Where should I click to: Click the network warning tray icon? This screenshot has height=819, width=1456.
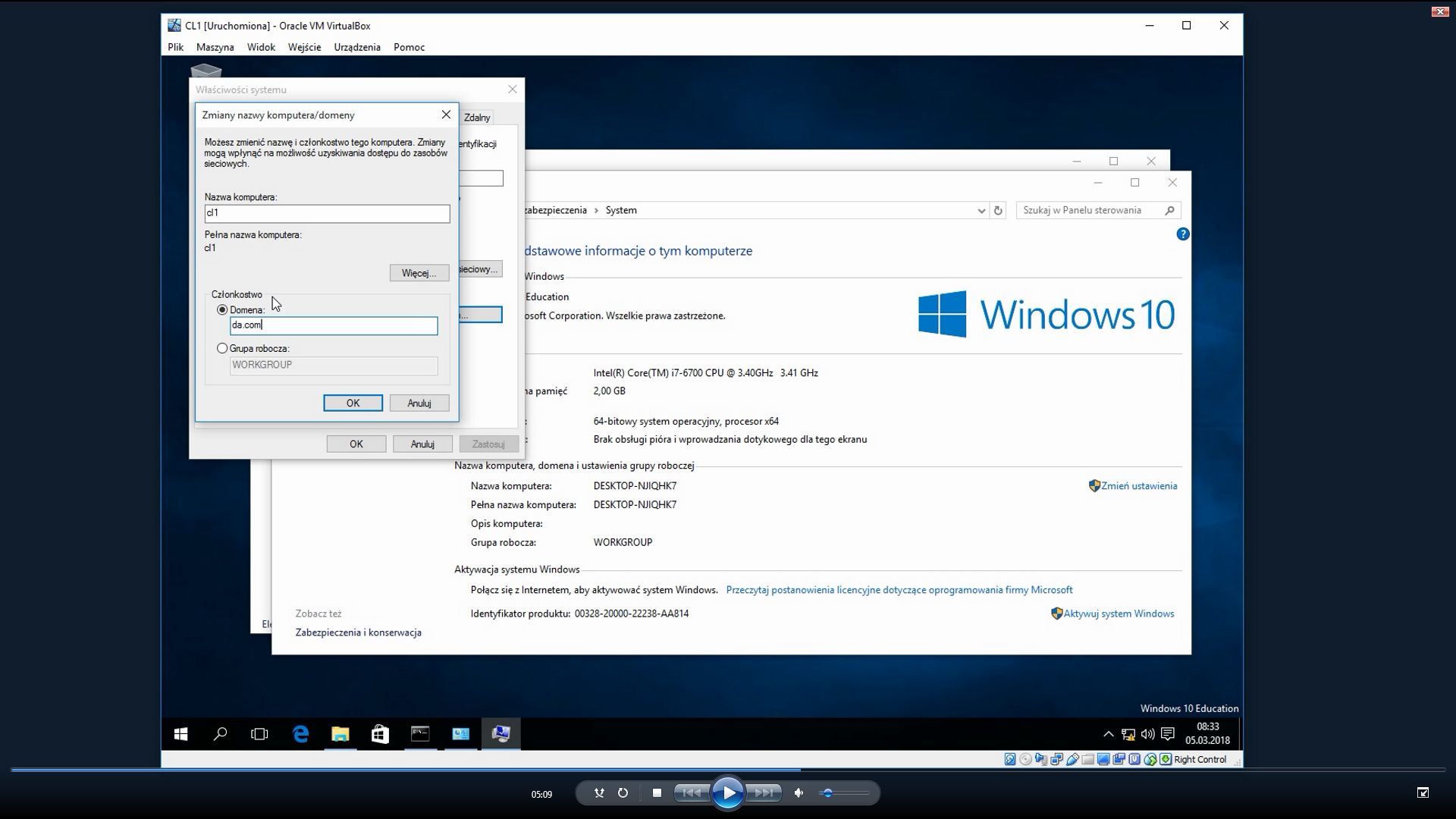click(x=1128, y=734)
